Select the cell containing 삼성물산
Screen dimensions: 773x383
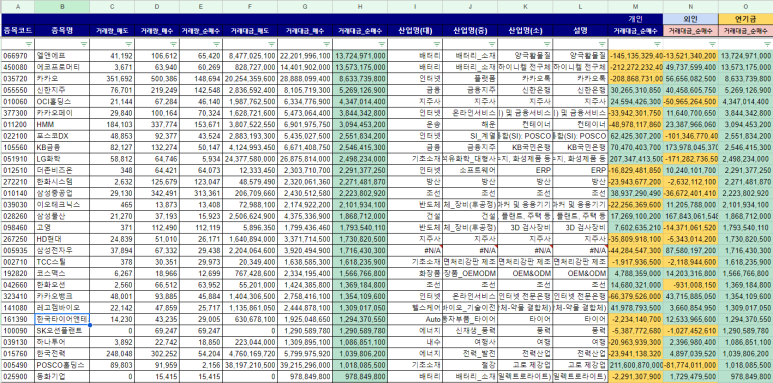(x=62, y=215)
